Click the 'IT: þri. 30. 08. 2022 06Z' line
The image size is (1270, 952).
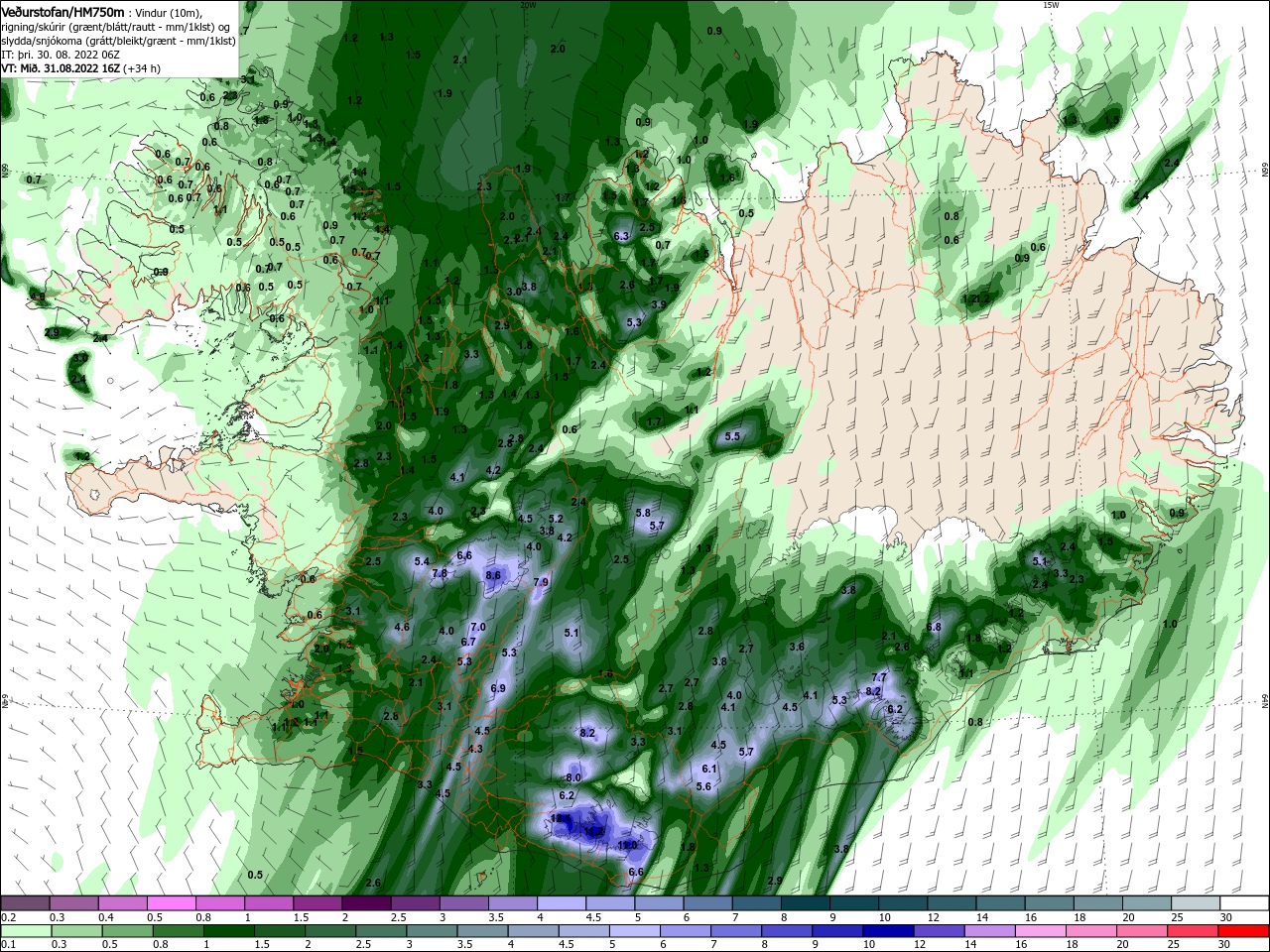point(62,55)
